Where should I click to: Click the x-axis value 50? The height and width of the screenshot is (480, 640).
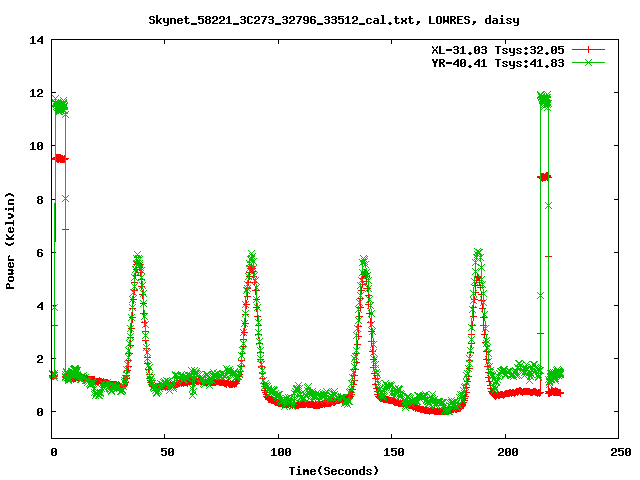tap(167, 452)
